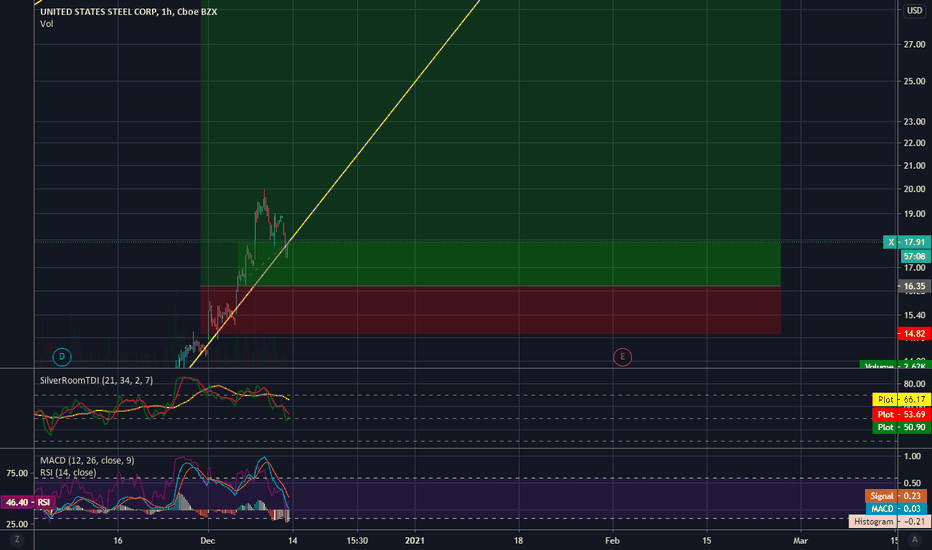This screenshot has width=932, height=550.
Task: Click the 19.00 price axis value
Action: pos(914,214)
